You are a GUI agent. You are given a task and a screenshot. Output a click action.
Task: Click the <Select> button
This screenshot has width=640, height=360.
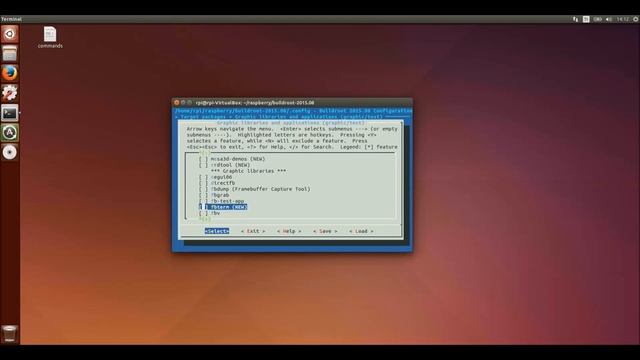(217, 231)
